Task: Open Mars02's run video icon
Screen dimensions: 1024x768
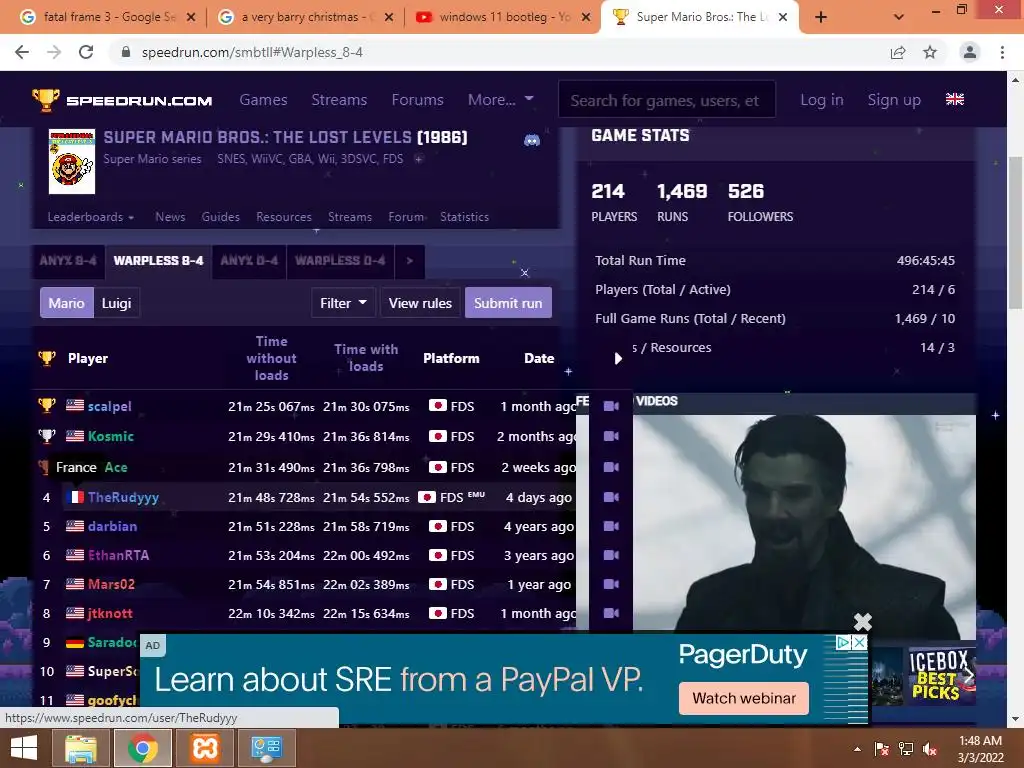Action: (611, 584)
